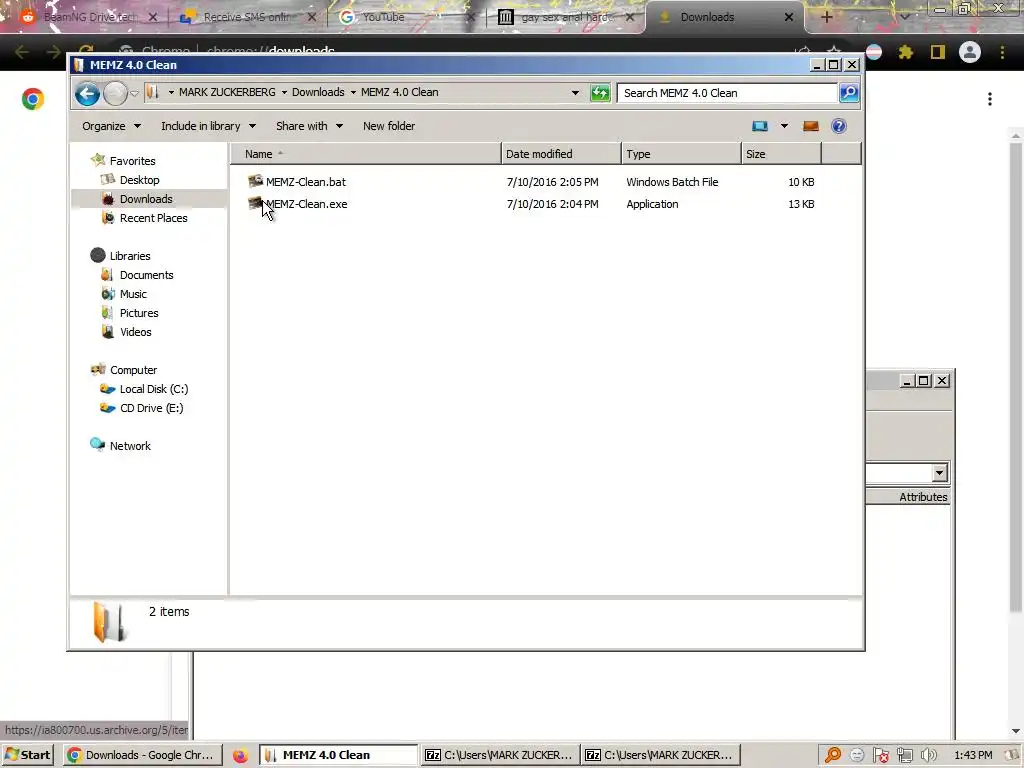Open the Pictures library
This screenshot has height=768, width=1024.
139,313
